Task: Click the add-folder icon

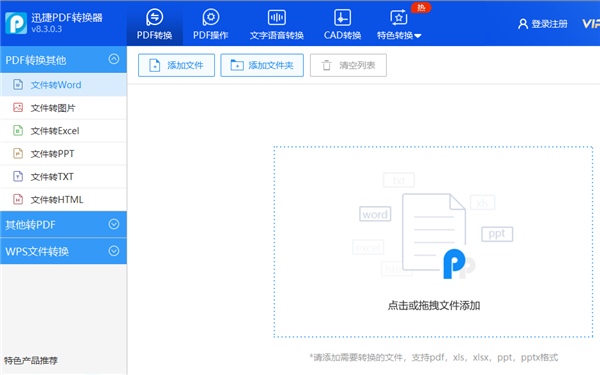Action: tap(237, 65)
